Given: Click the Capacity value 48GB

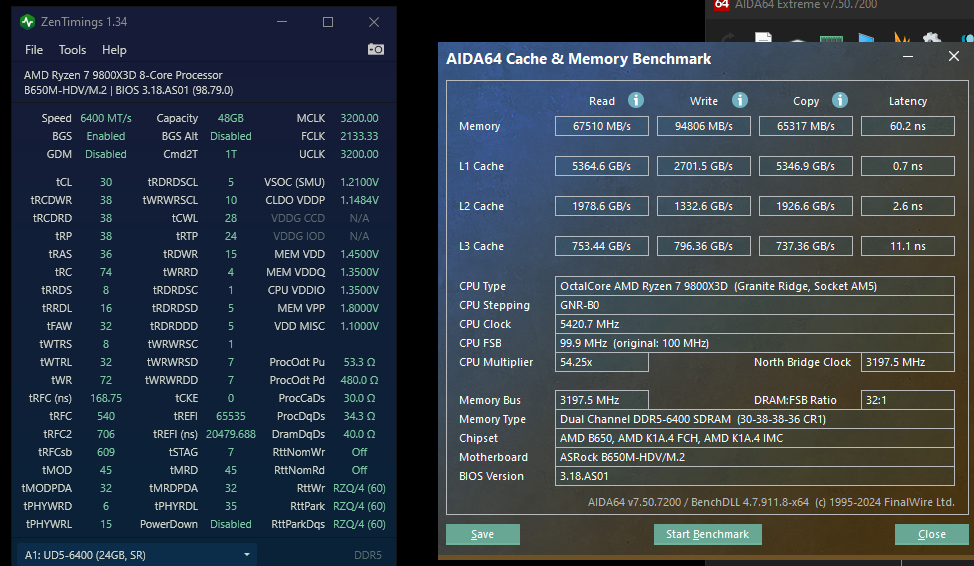Looking at the screenshot, I should [x=230, y=118].
